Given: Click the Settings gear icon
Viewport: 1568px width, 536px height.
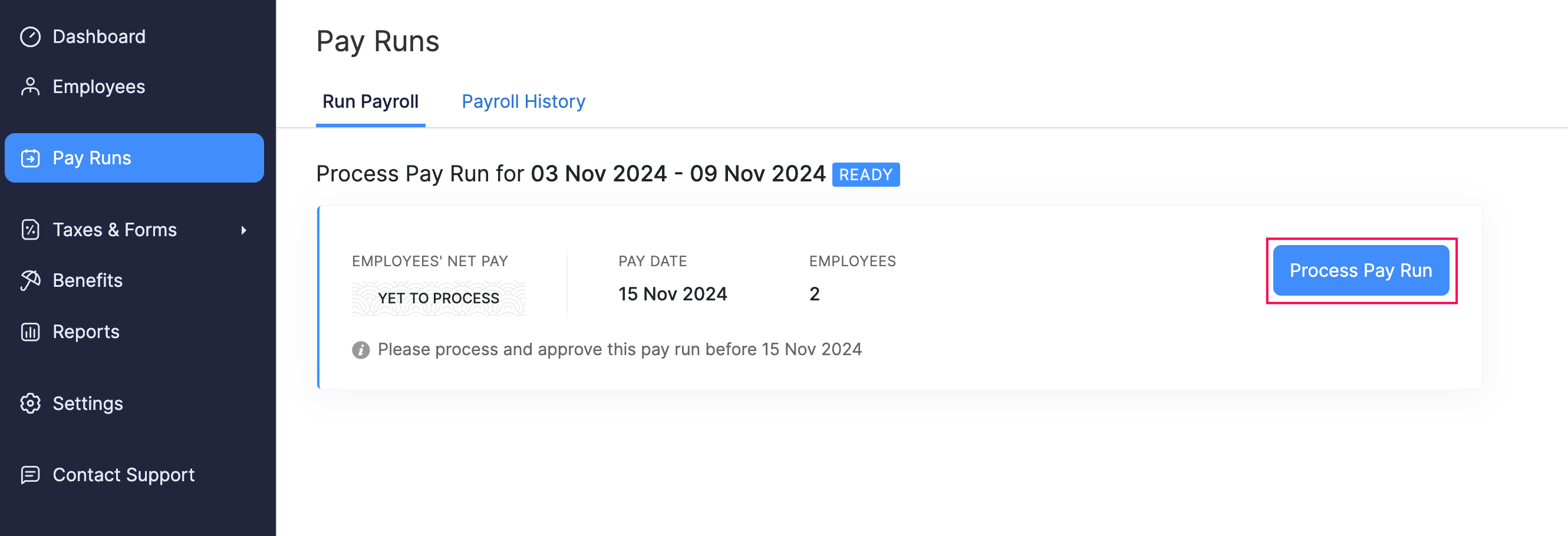Looking at the screenshot, I should [x=30, y=403].
